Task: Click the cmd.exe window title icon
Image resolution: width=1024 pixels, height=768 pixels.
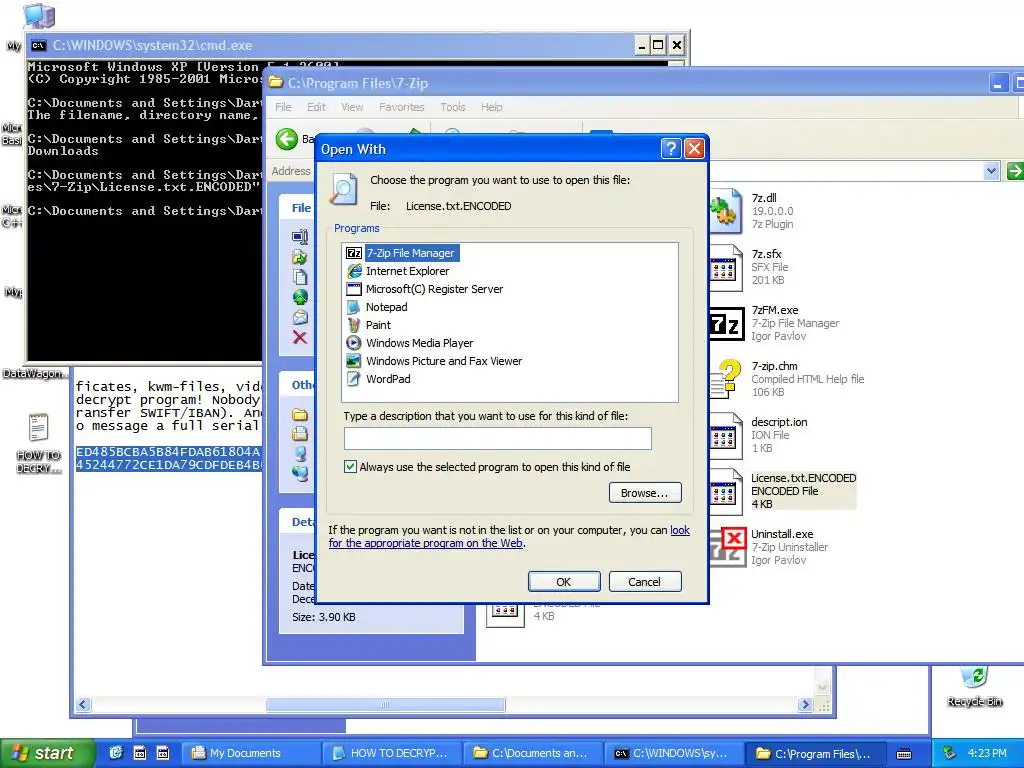Action: tap(39, 45)
